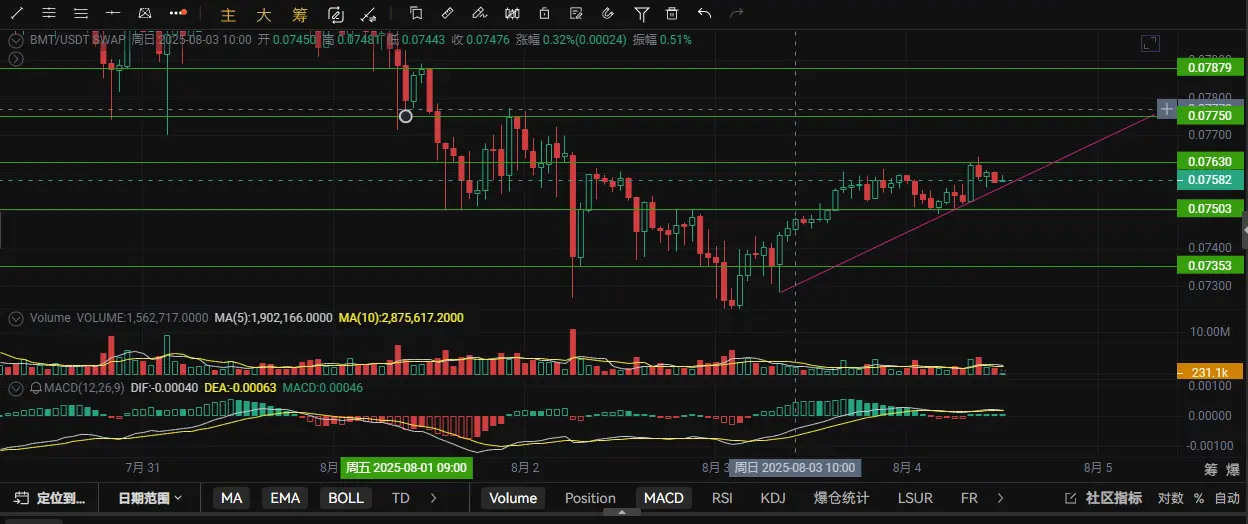Open 社区指标 community indicators
The height and width of the screenshot is (524, 1248).
pos(1103,498)
